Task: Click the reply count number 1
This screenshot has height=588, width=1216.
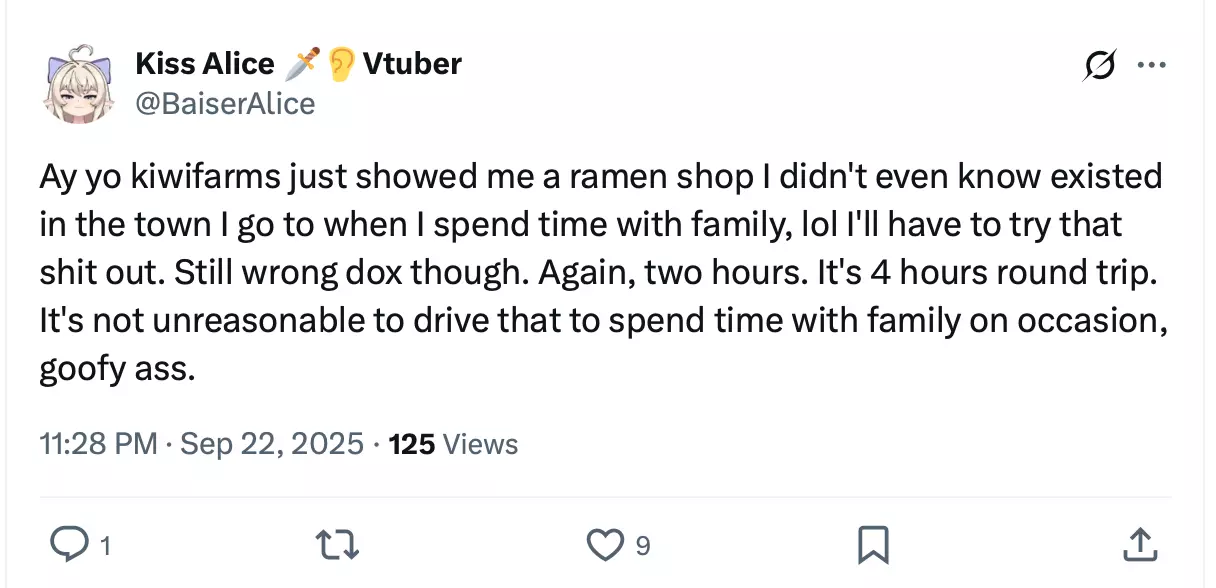Action: point(105,546)
